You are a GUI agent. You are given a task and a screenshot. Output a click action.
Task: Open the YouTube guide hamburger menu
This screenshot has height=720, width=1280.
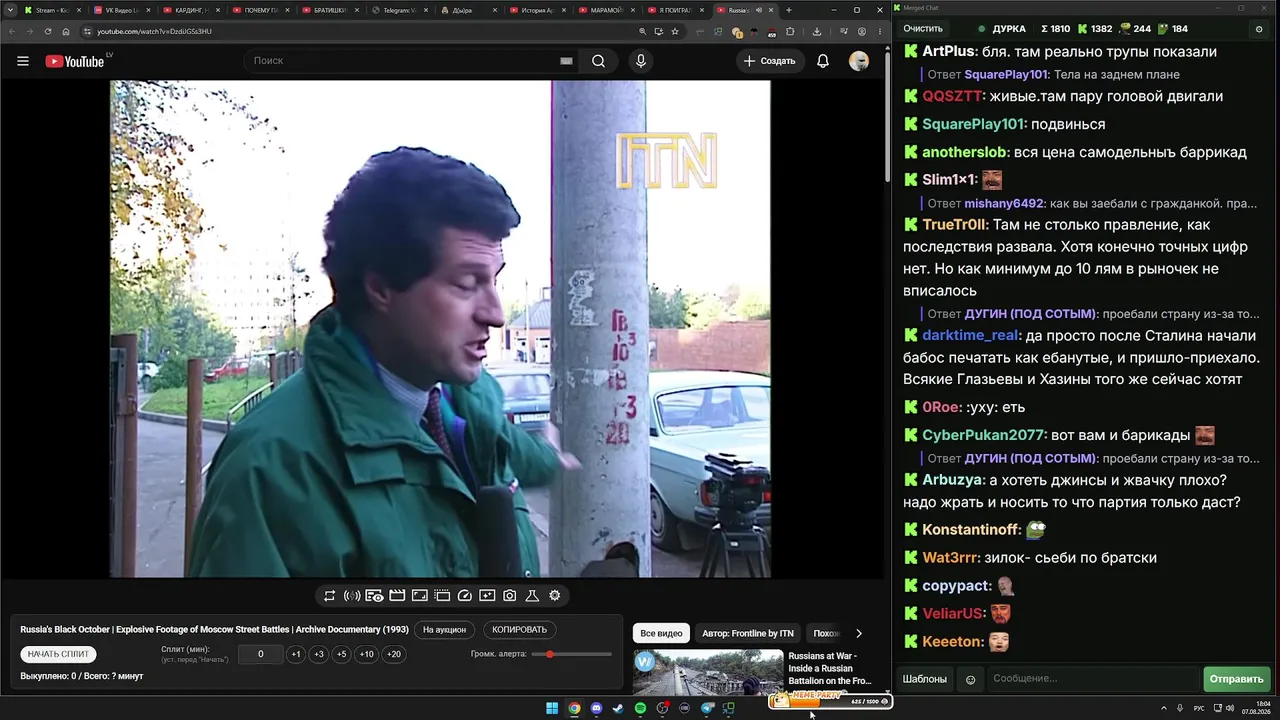23,61
